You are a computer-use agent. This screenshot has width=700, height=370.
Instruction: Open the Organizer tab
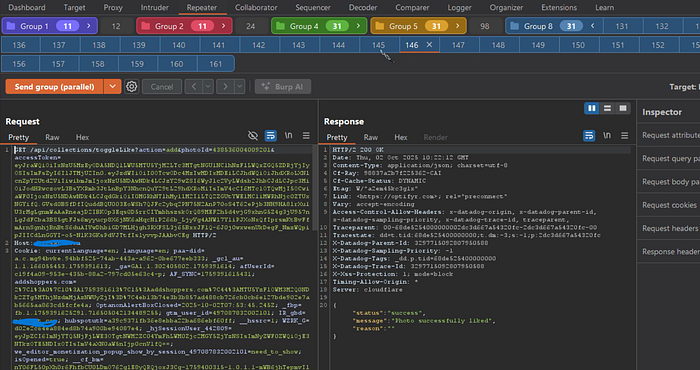pos(506,8)
